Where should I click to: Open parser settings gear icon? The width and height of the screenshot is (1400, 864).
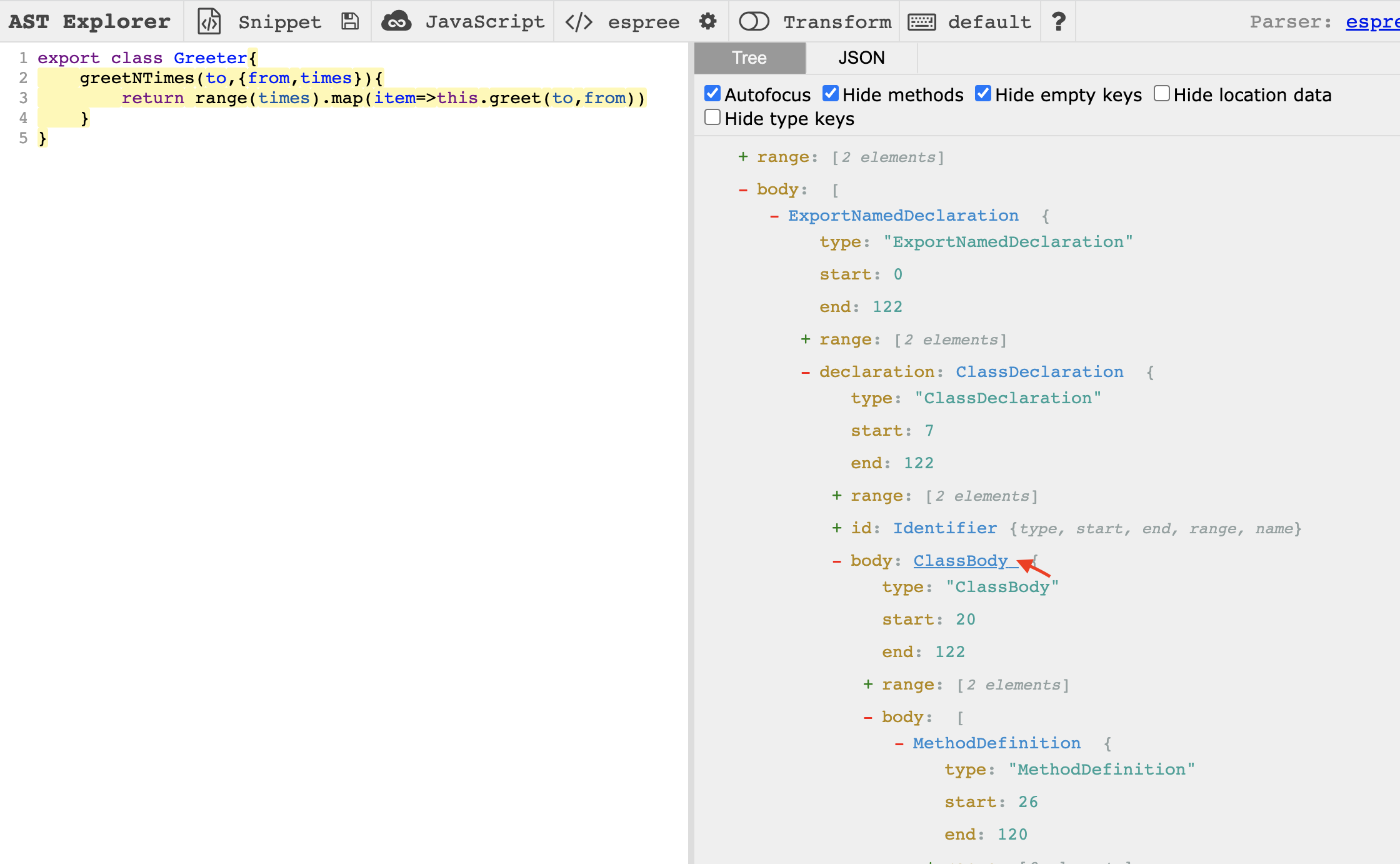point(707,22)
